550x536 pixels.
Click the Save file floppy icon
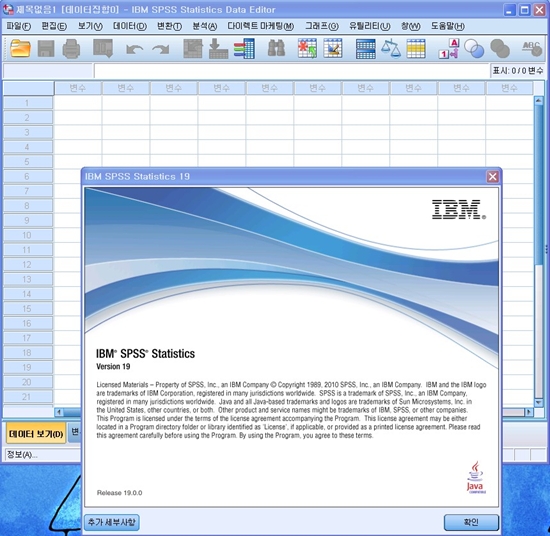(46, 48)
